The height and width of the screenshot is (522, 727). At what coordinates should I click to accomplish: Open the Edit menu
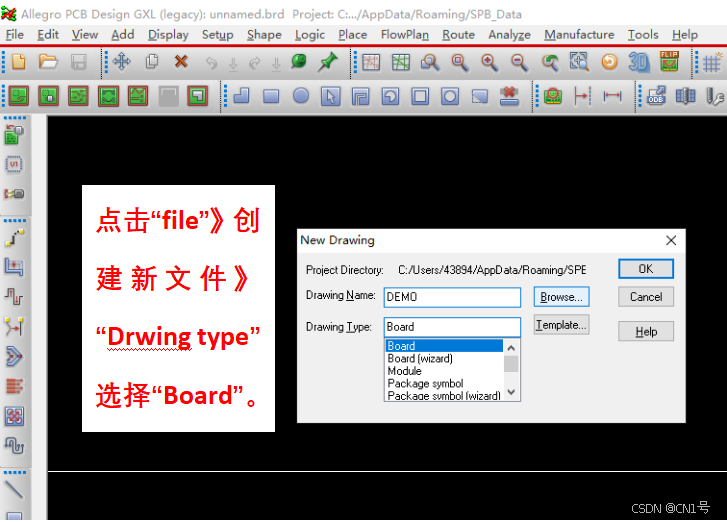48,35
